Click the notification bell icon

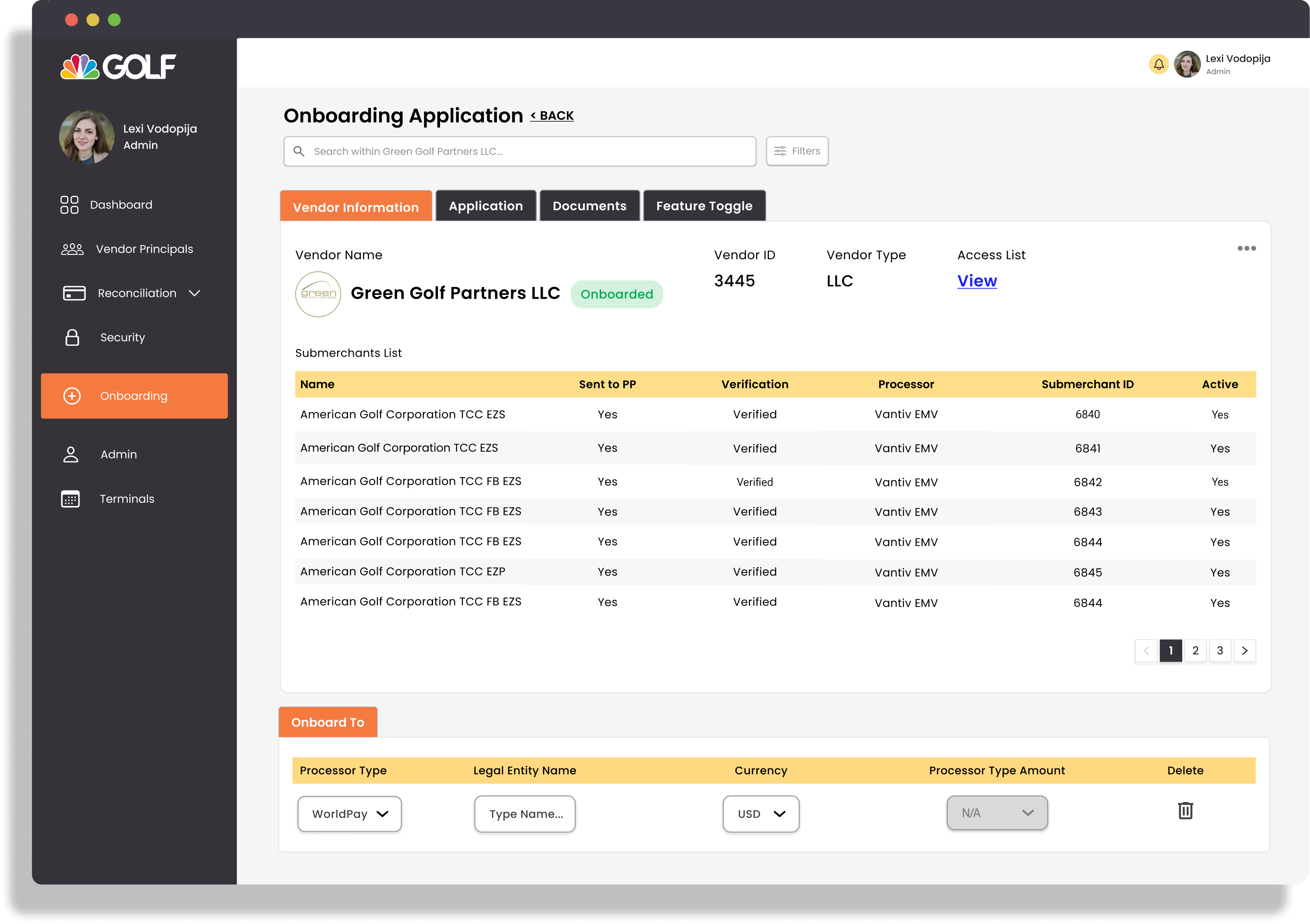click(1159, 64)
